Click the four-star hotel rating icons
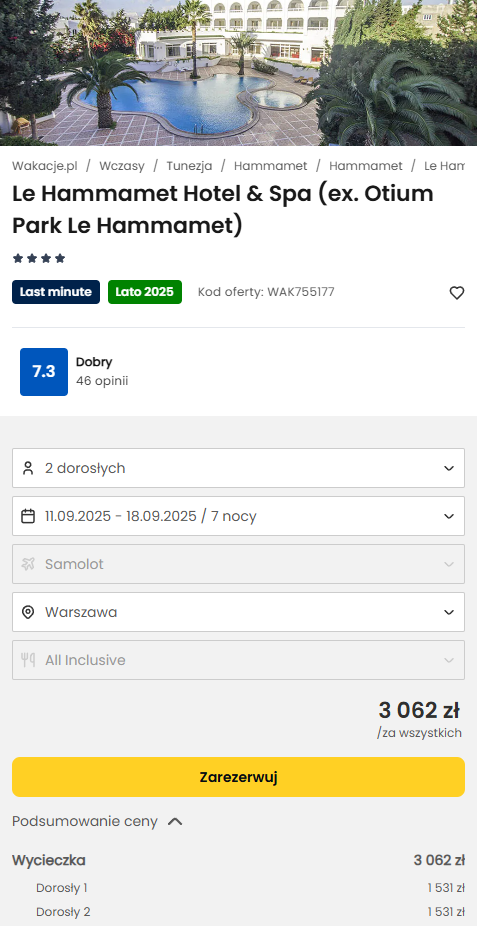Image resolution: width=477 pixels, height=926 pixels. 39,258
